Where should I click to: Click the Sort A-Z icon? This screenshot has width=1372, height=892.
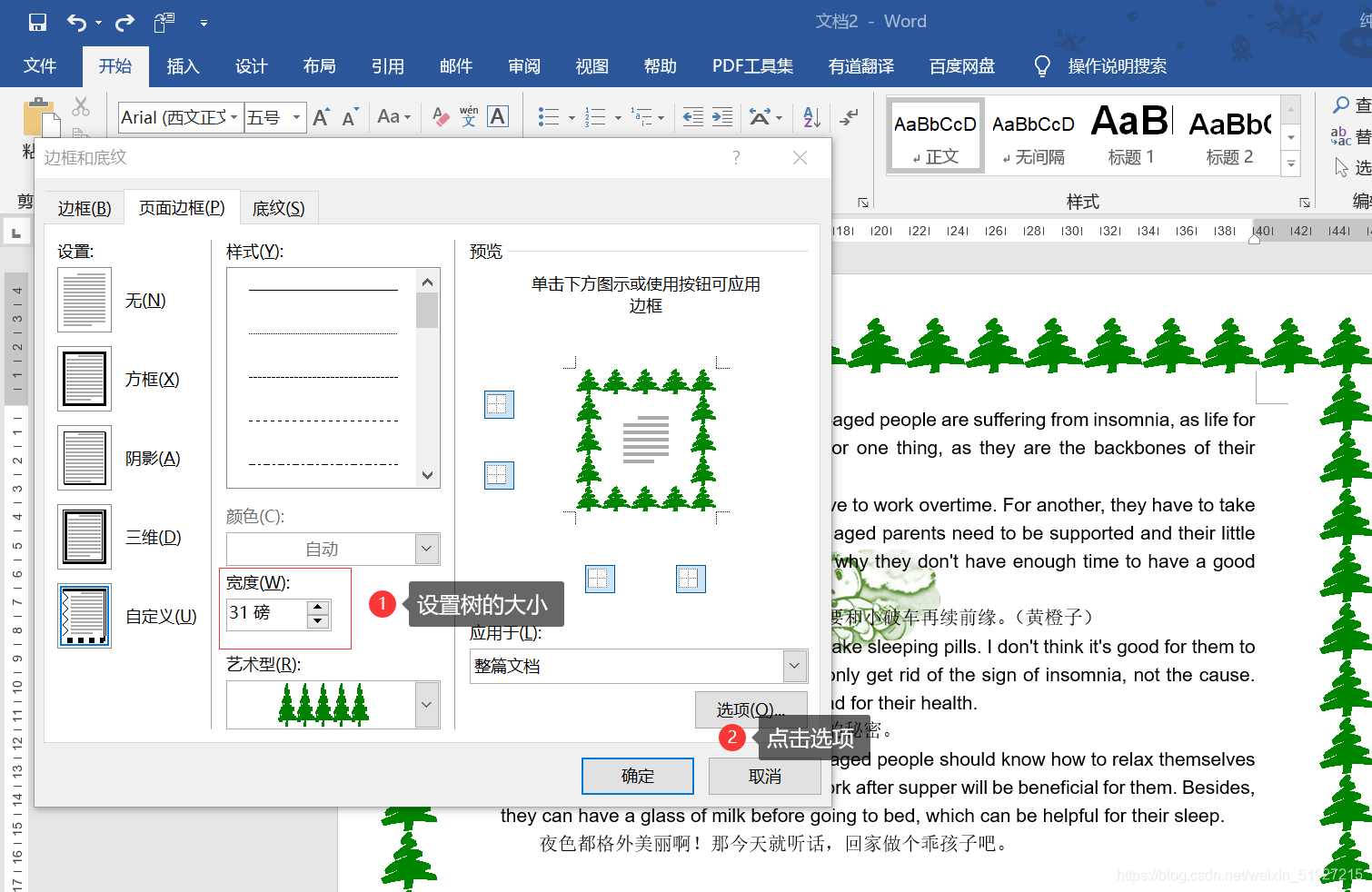click(x=812, y=116)
